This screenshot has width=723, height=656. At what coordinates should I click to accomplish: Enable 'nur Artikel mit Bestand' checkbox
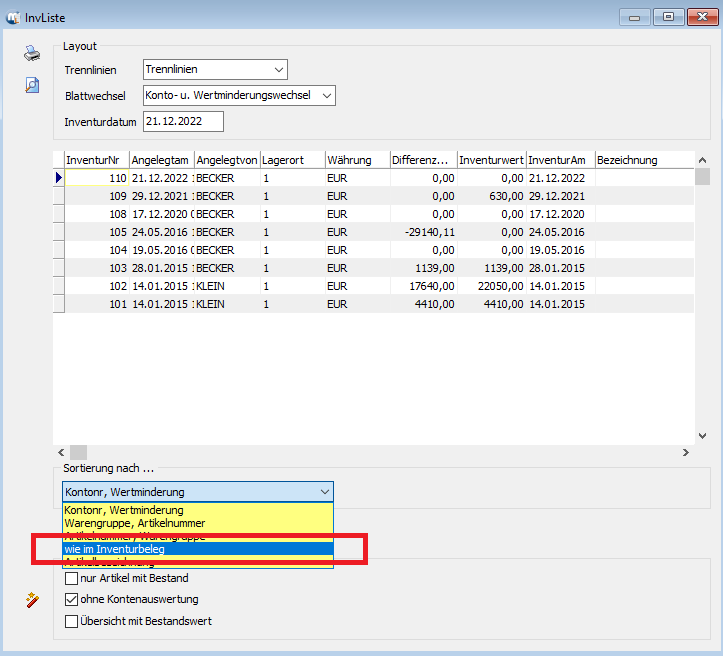pyautogui.click(x=71, y=578)
